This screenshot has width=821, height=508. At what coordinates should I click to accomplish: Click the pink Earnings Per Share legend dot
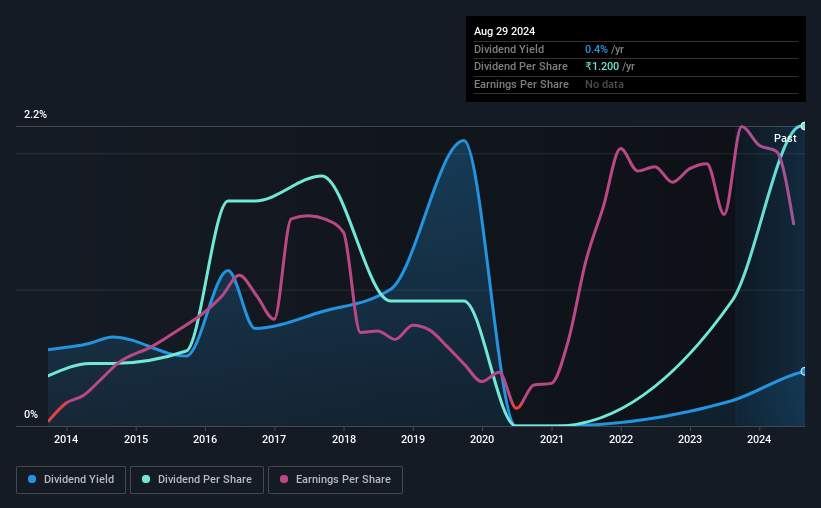click(x=284, y=479)
